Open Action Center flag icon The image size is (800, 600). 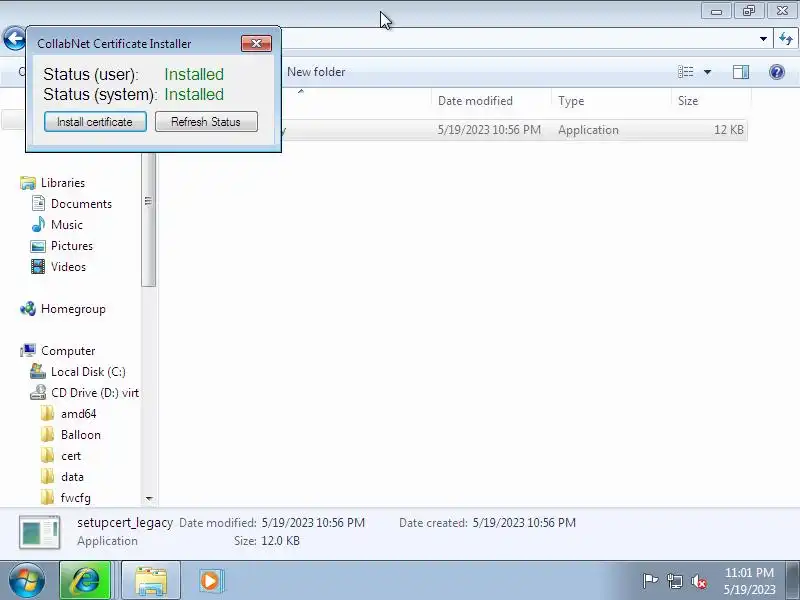tap(650, 581)
